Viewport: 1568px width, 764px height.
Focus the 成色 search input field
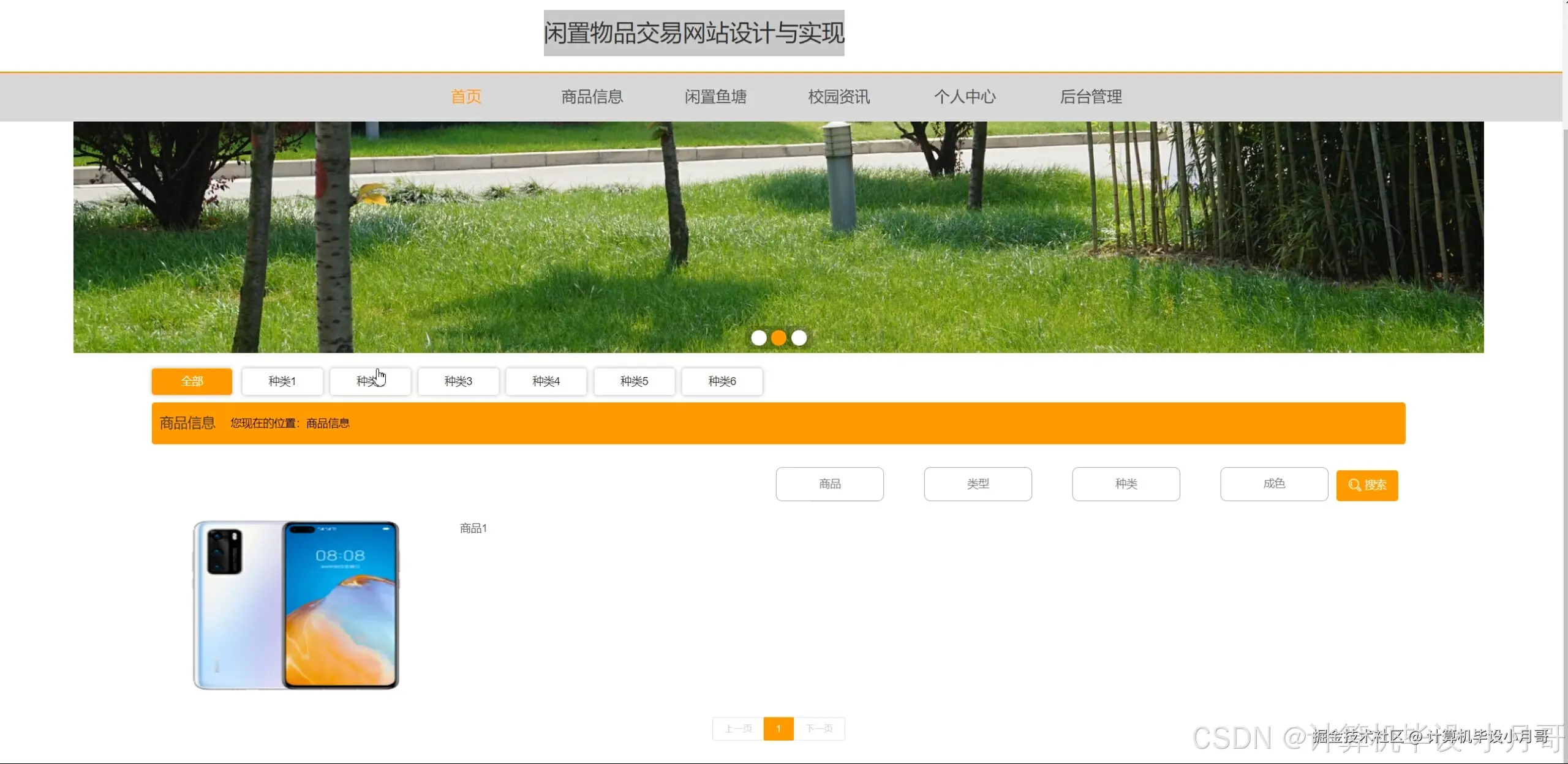(x=1274, y=484)
